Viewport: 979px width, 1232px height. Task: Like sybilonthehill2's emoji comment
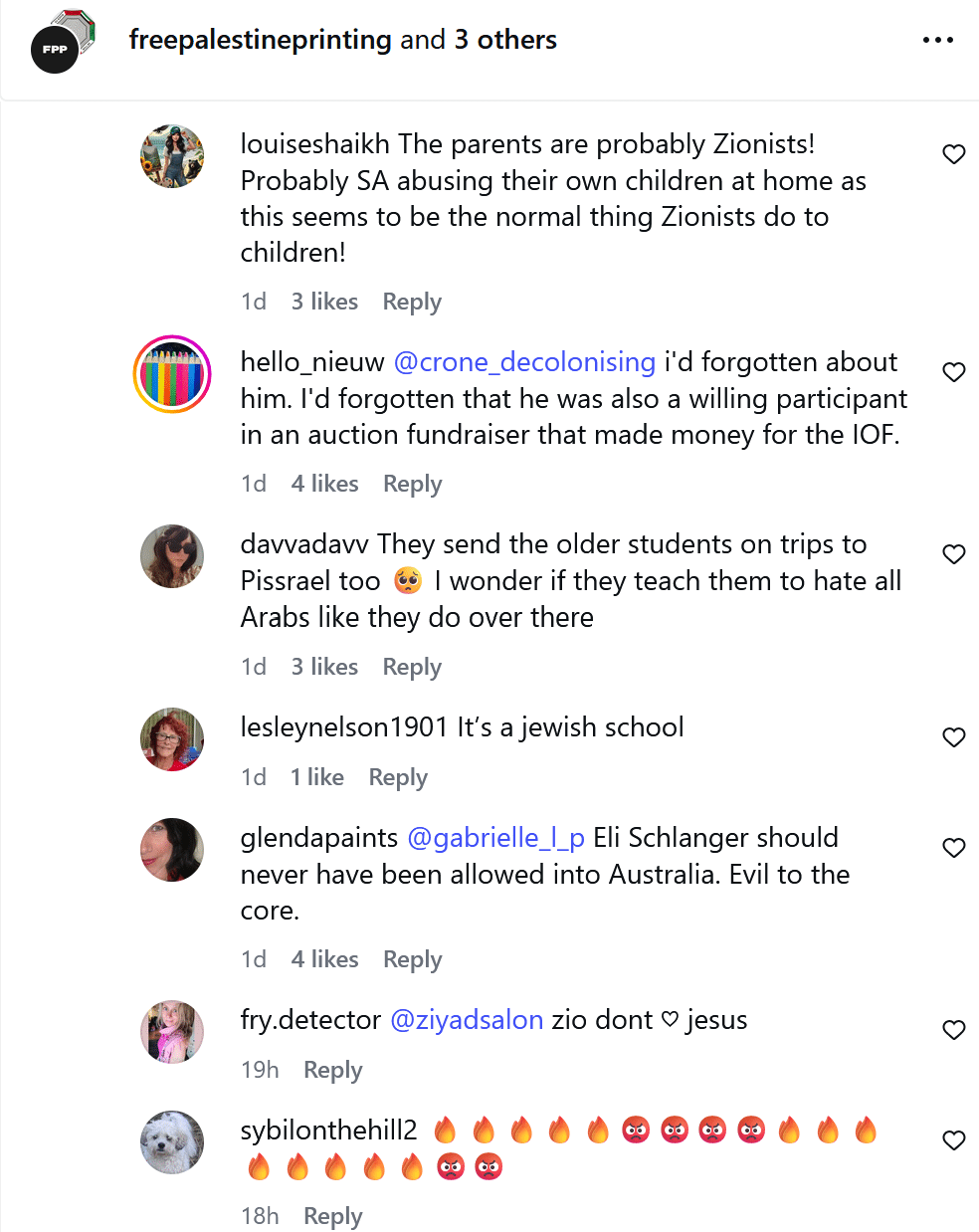(954, 1140)
